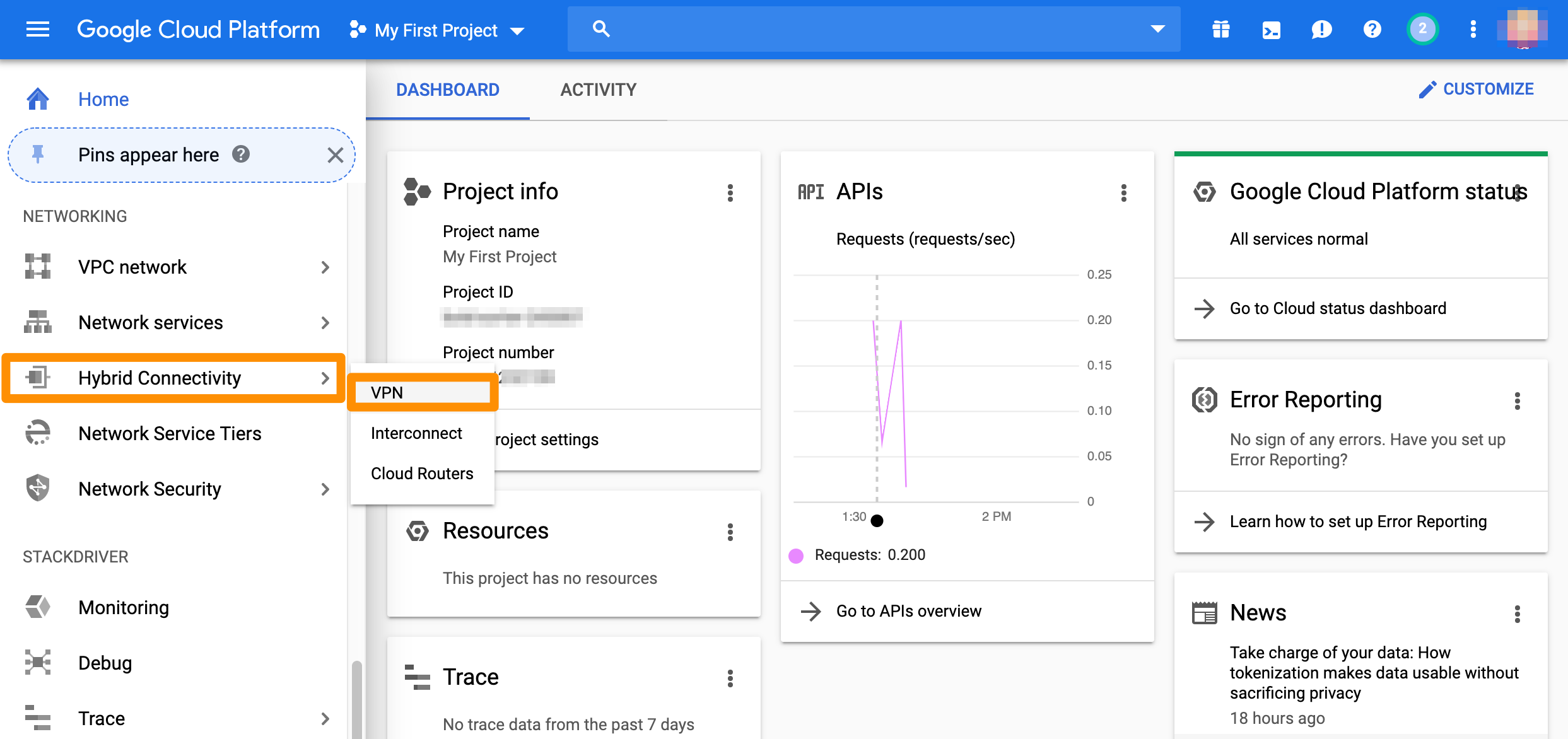The image size is (1568, 739).
Task: Open the VPC network section
Action: click(x=132, y=266)
